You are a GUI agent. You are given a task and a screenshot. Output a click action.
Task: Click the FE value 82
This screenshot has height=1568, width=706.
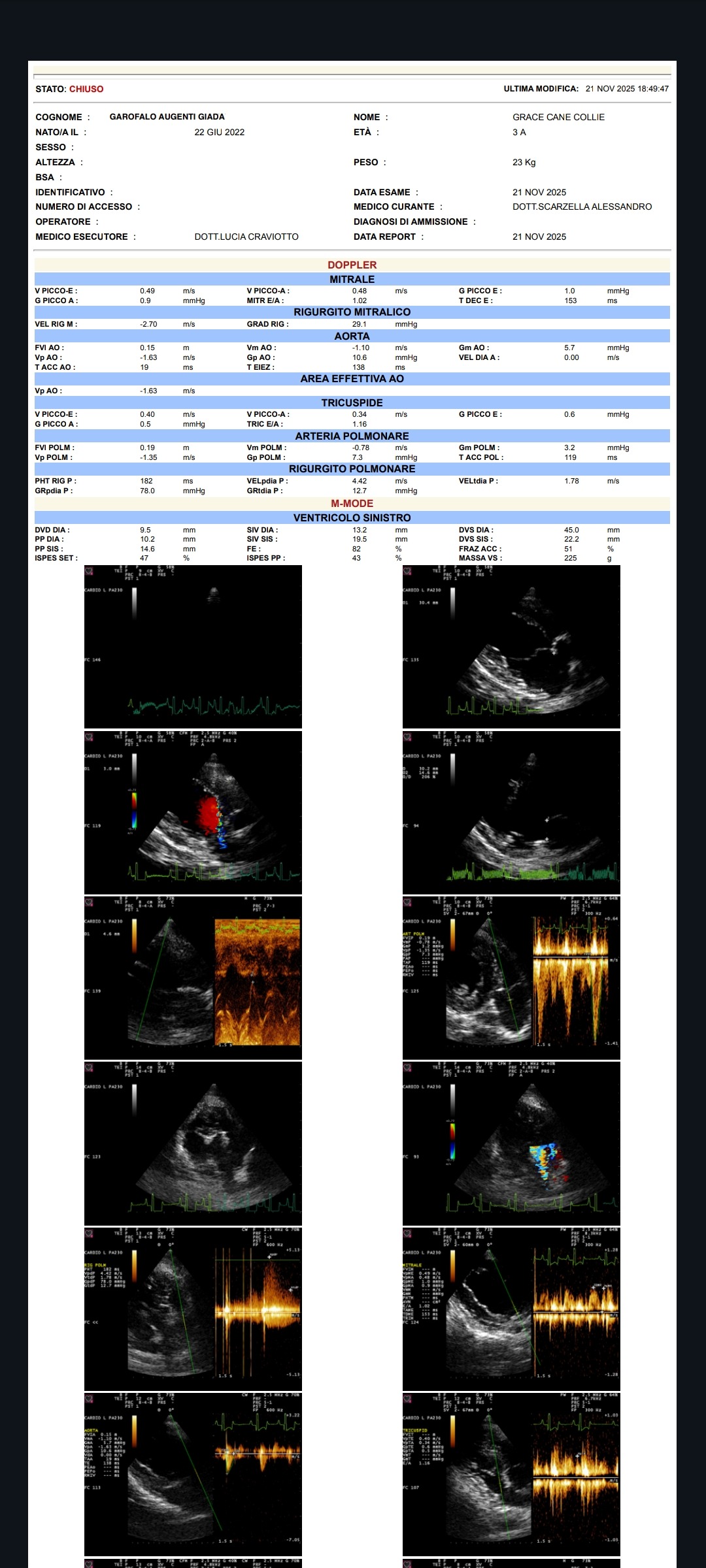click(356, 549)
